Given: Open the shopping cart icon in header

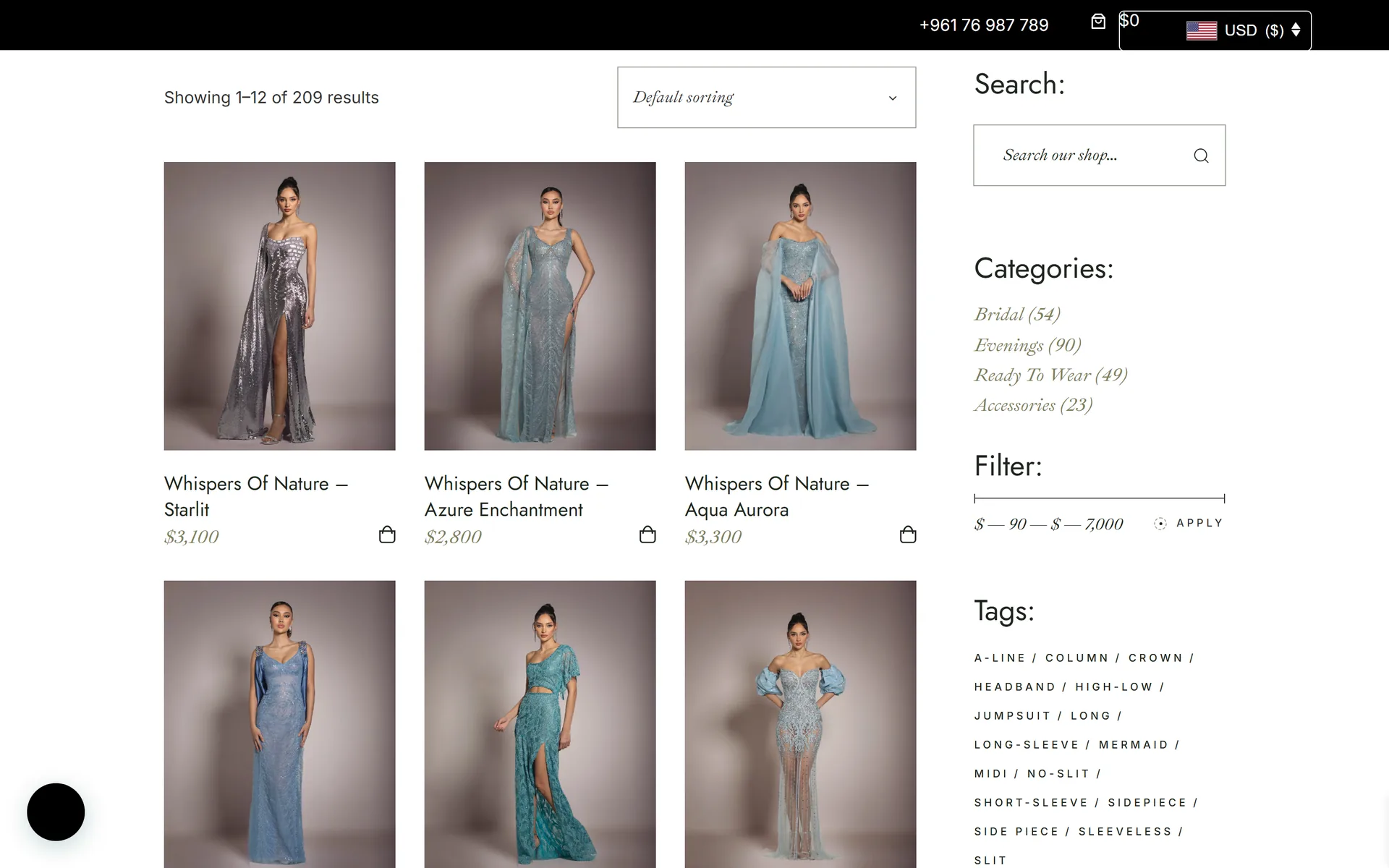Looking at the screenshot, I should (x=1098, y=22).
